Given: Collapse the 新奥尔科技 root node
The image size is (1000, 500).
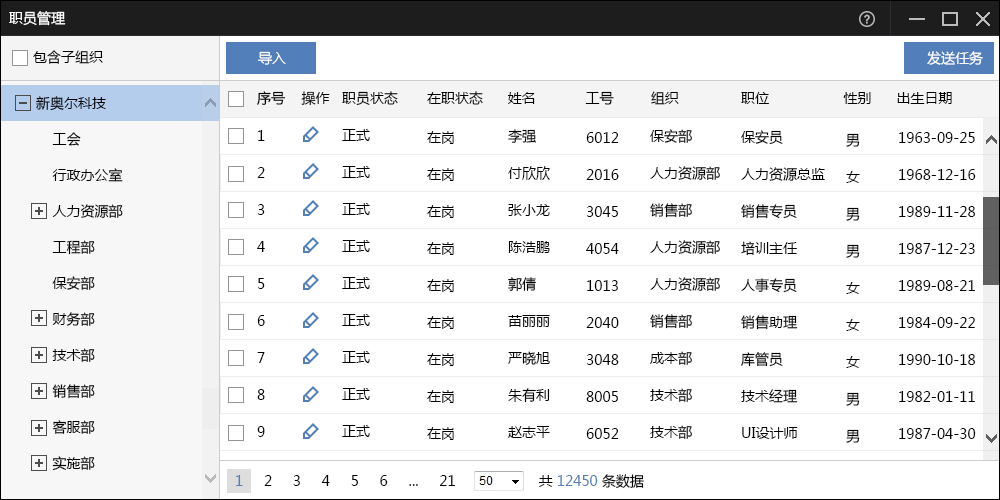Looking at the screenshot, I should click(x=22, y=103).
